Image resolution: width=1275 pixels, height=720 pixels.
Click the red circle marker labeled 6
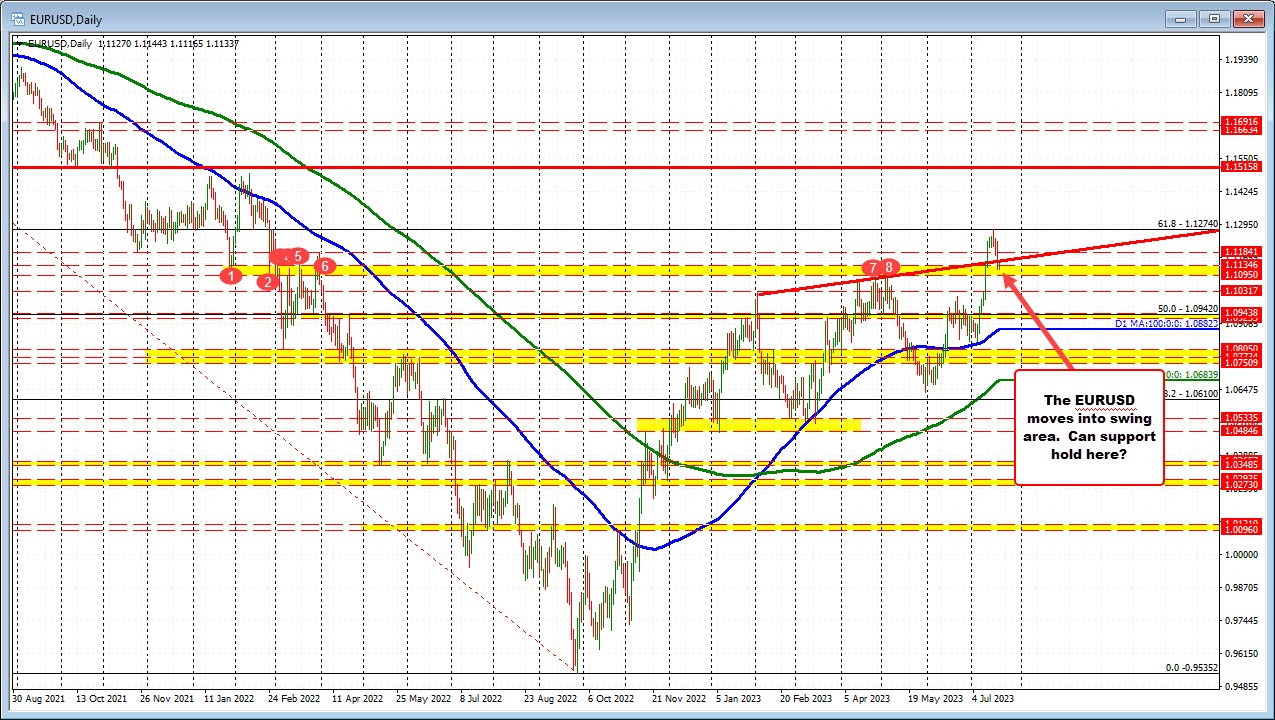click(323, 266)
